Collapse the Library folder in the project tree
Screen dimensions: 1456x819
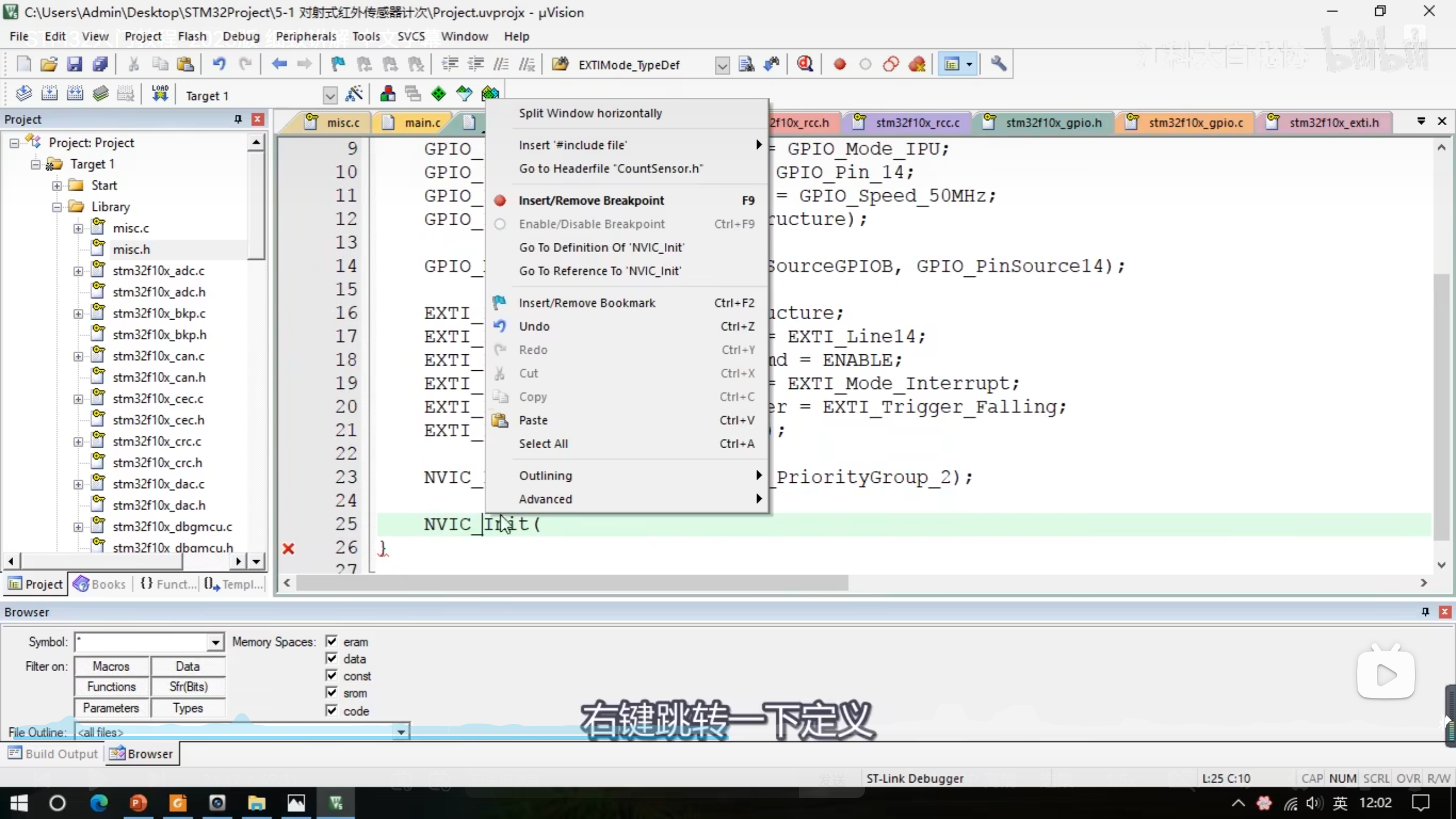[57, 207]
